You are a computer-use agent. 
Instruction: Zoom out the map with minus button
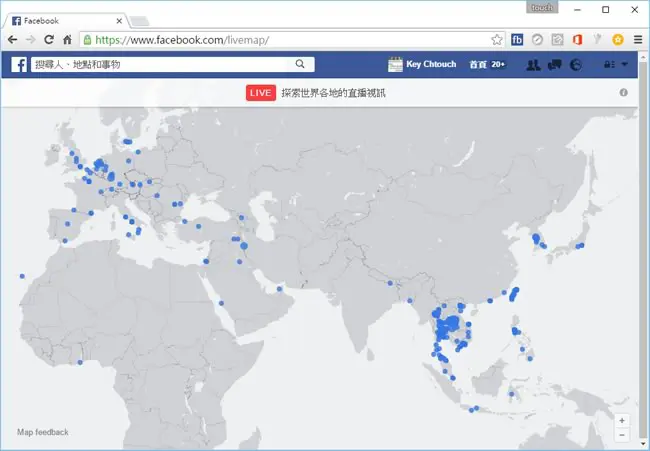tap(622, 435)
